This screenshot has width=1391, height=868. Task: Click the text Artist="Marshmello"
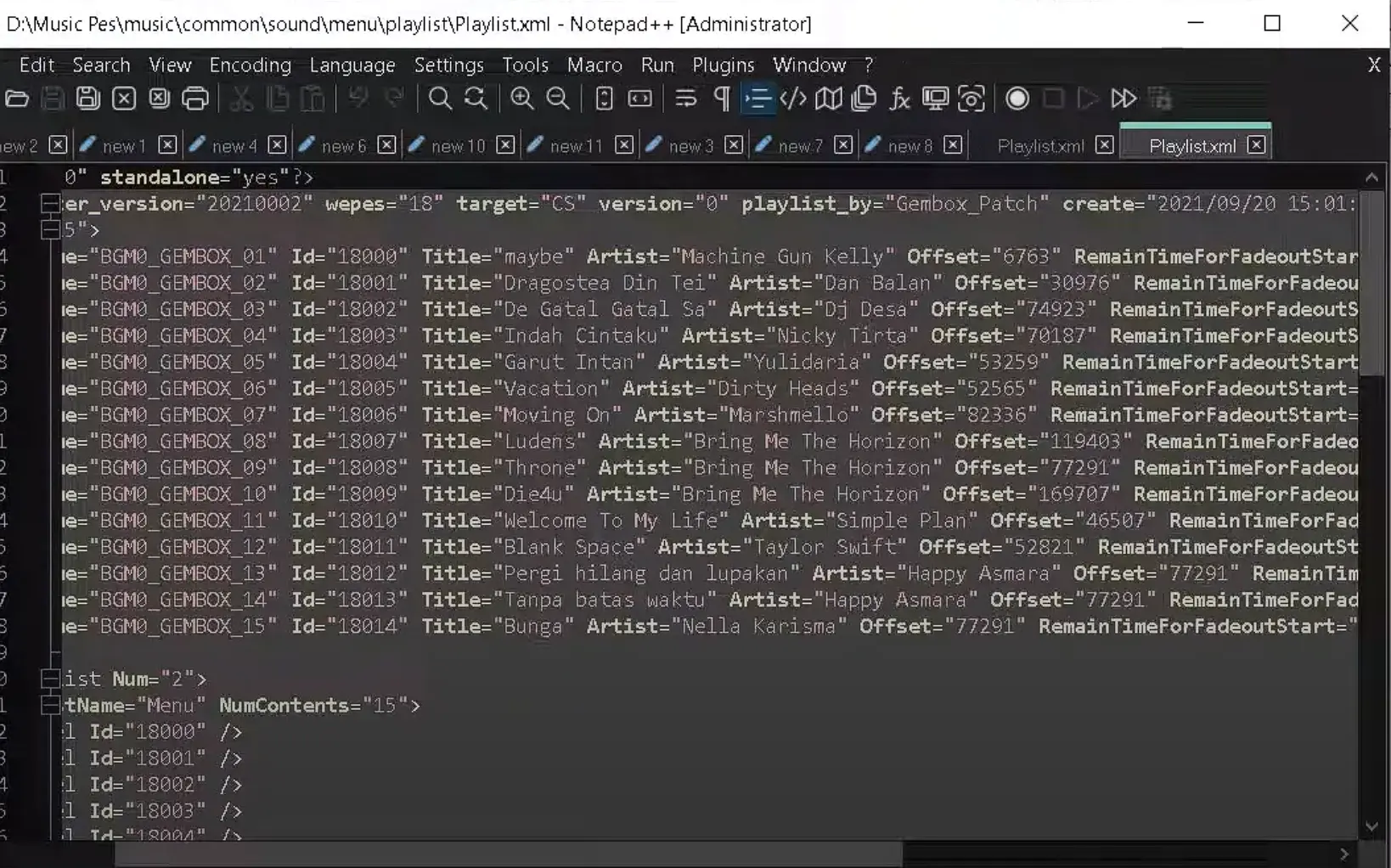[746, 414]
